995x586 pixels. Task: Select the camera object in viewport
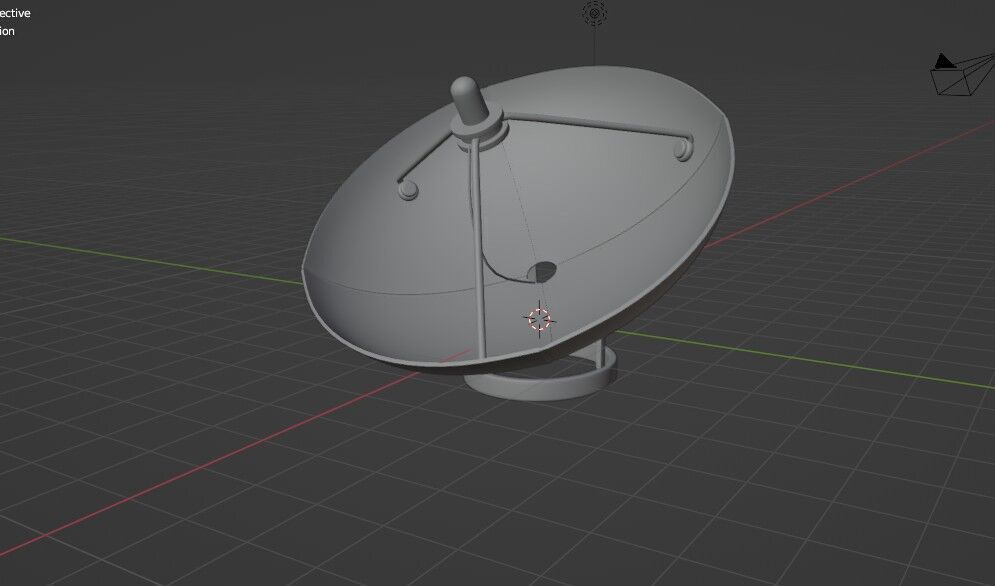(962, 74)
